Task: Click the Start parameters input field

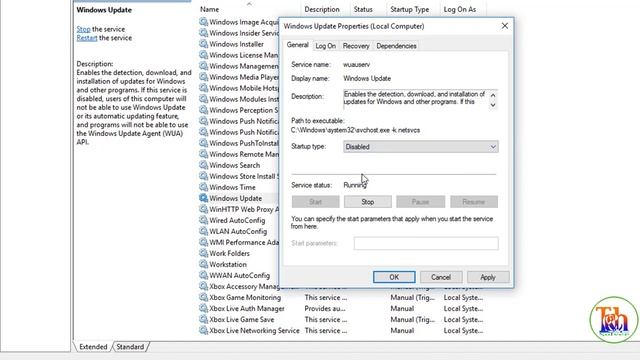Action: coord(426,243)
